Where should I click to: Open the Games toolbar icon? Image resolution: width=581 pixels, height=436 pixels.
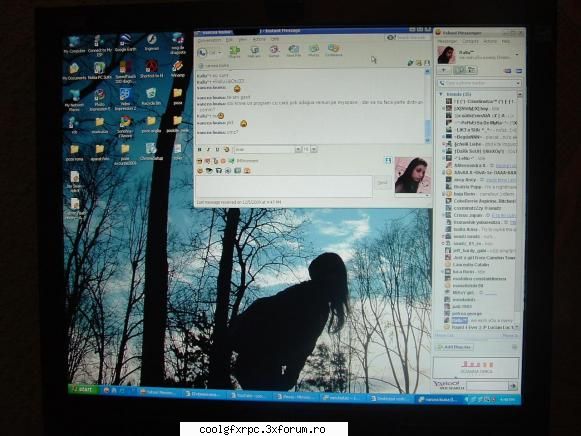tap(274, 51)
